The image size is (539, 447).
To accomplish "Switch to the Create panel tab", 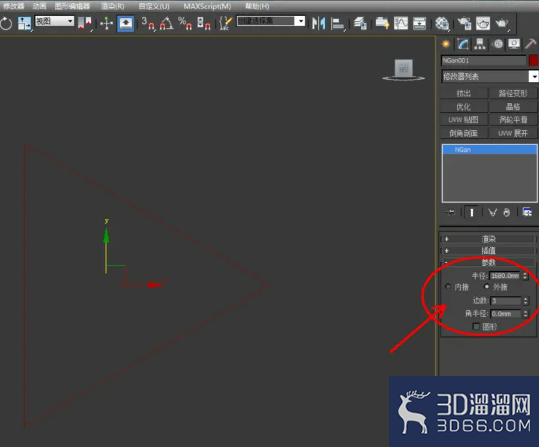I will tap(446, 44).
